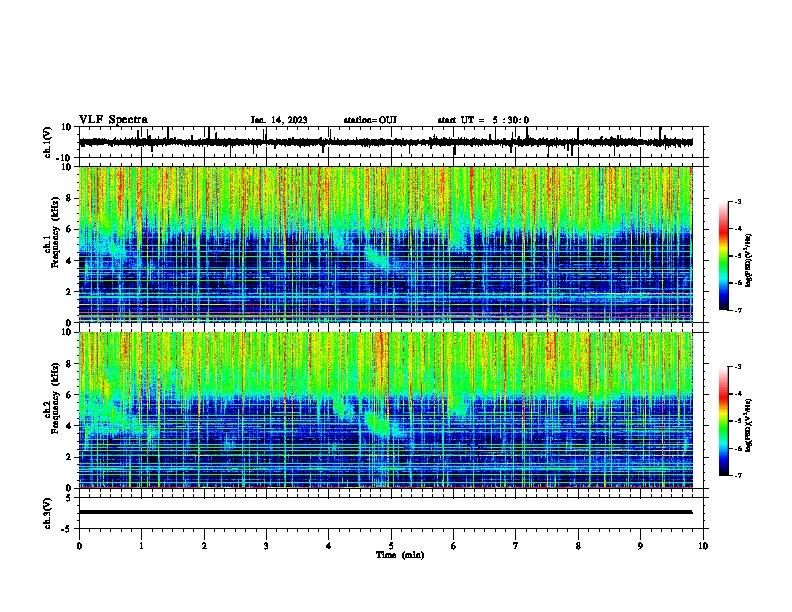
Task: Click the "-6" label on ch.2 color bar
Action: pos(737,448)
